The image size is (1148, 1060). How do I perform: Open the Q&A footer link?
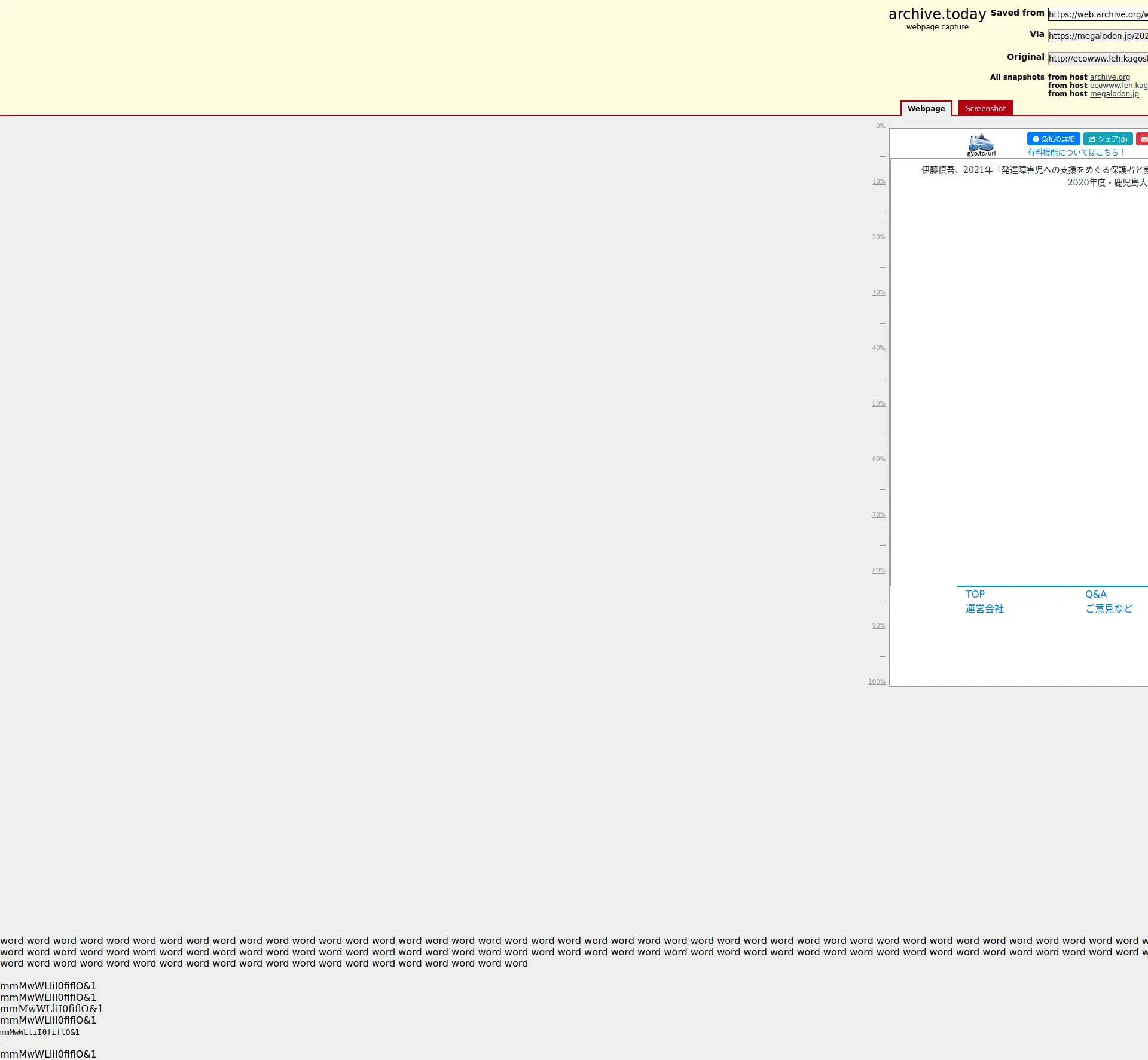pos(1095,594)
